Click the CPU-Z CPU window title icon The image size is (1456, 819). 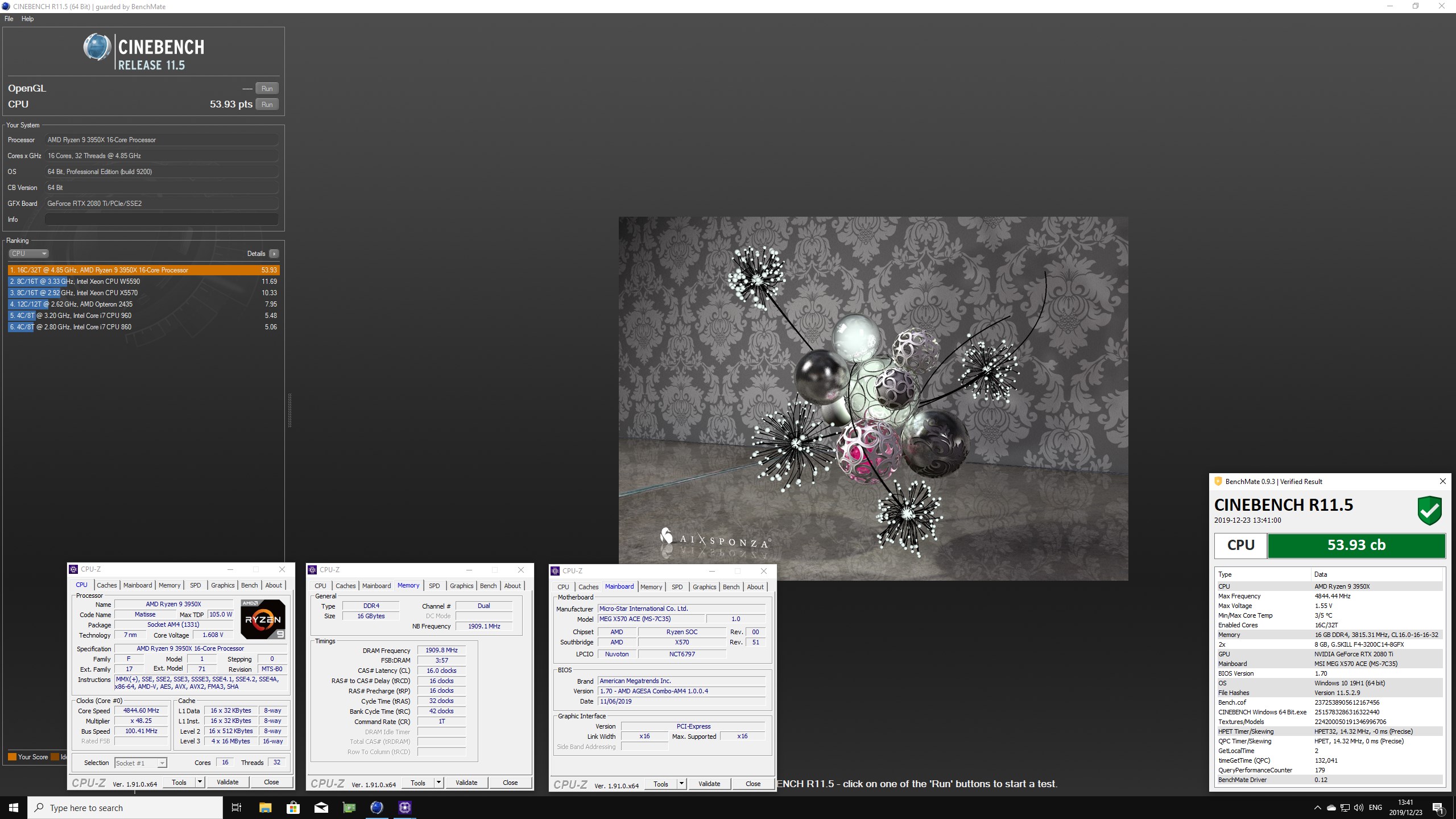pos(73,569)
